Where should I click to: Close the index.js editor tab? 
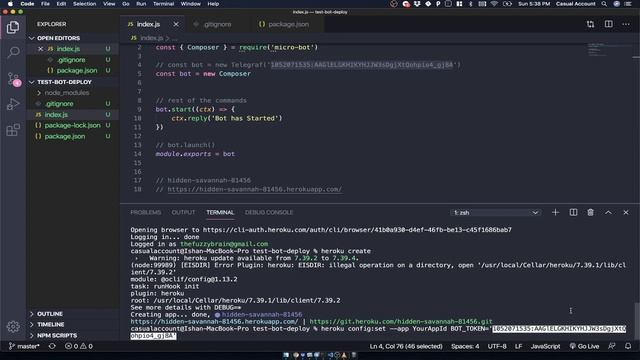pos(176,24)
